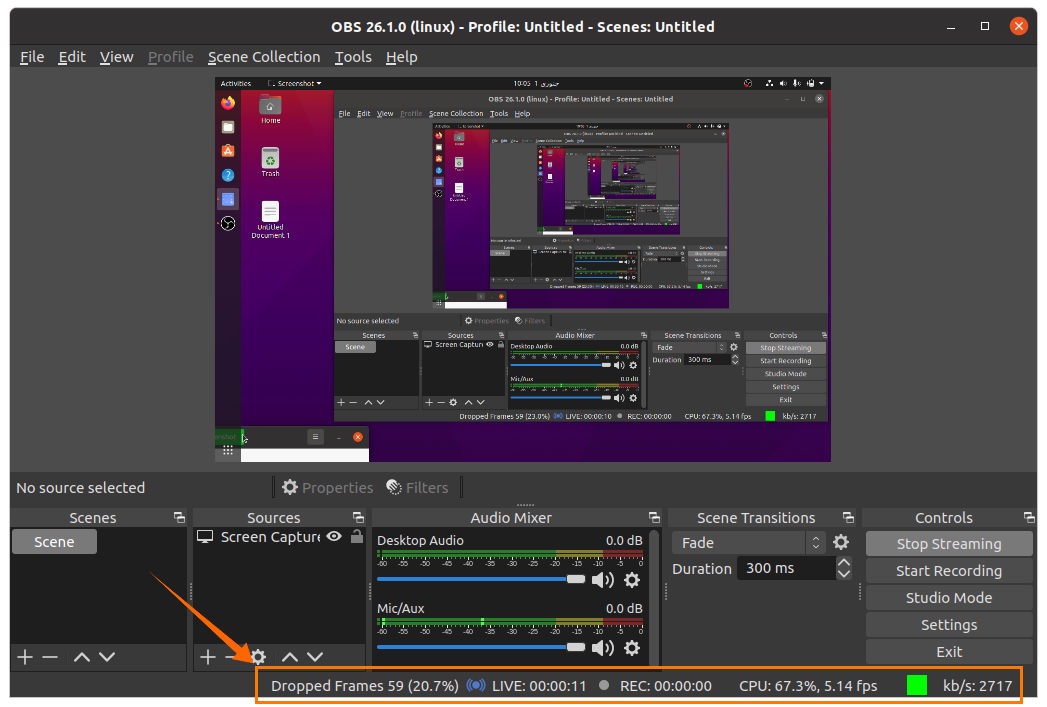Open Mic/Aux settings gear

click(632, 648)
